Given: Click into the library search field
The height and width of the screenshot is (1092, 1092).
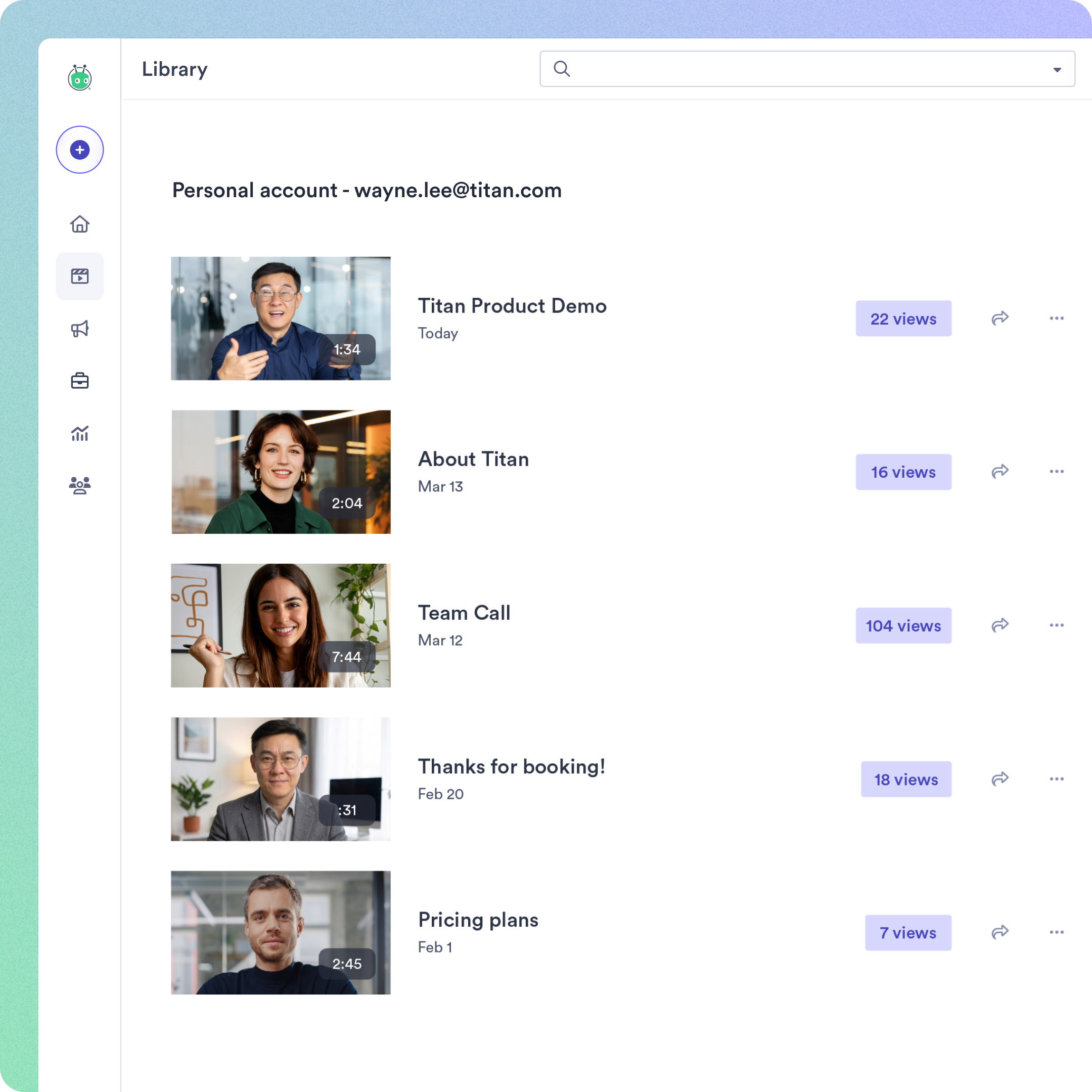Looking at the screenshot, I should coord(803,69).
